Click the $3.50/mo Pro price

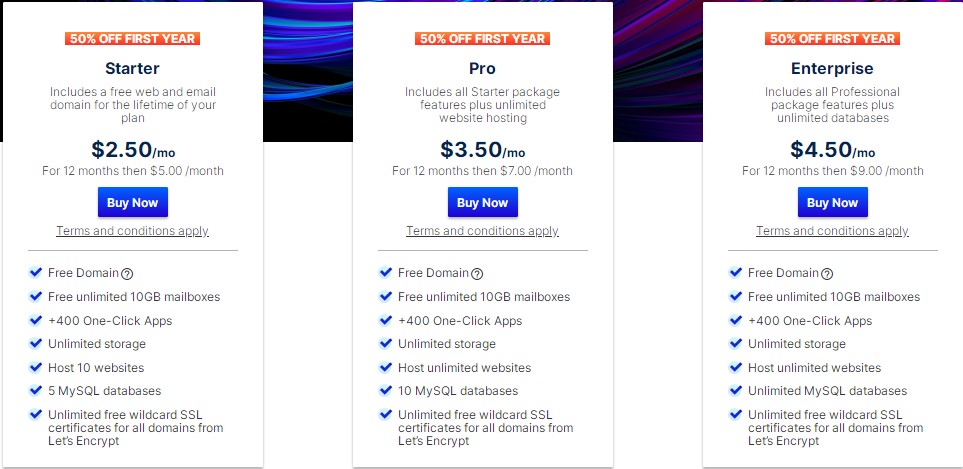482,150
